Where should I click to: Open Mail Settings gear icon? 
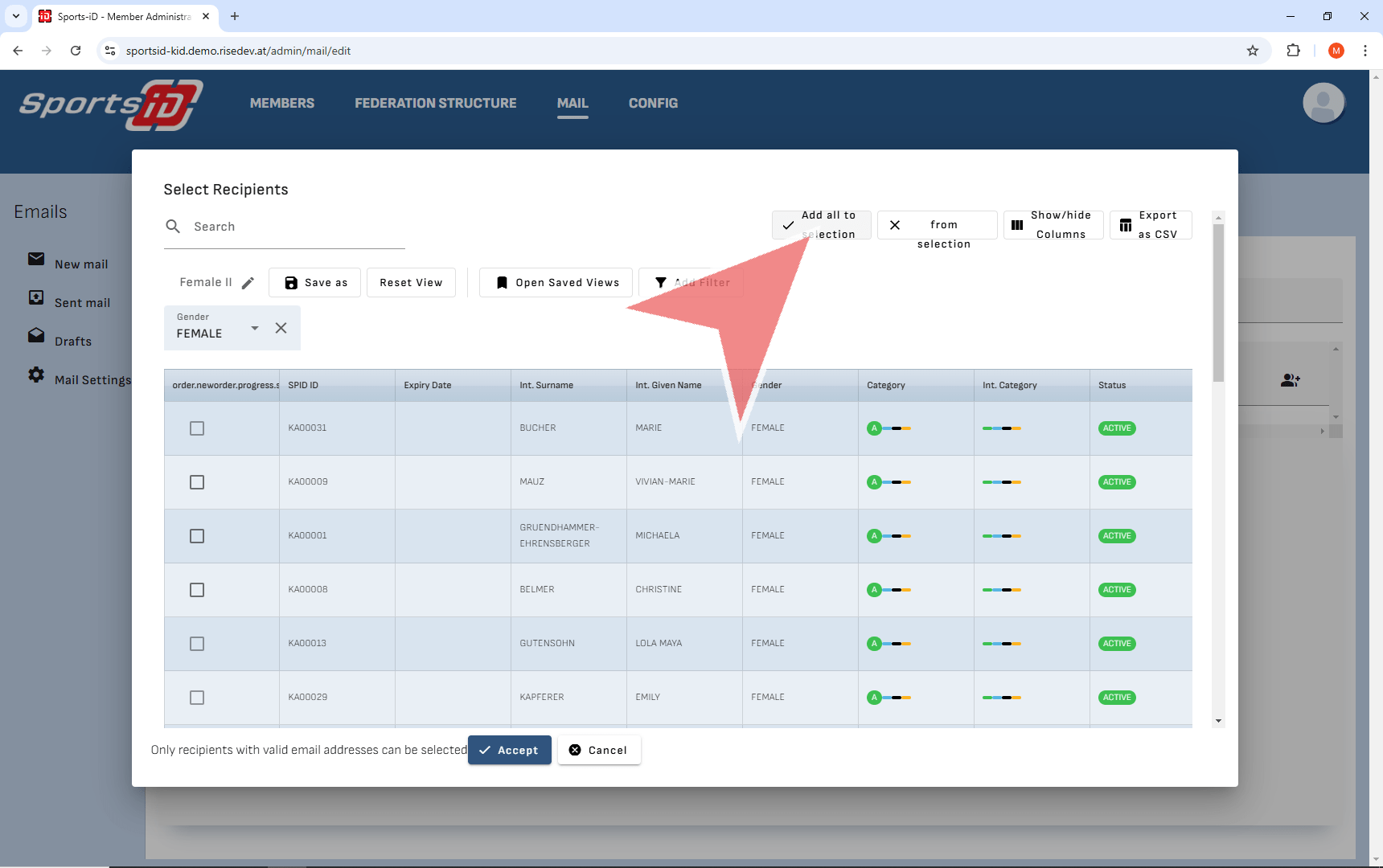tap(36, 375)
